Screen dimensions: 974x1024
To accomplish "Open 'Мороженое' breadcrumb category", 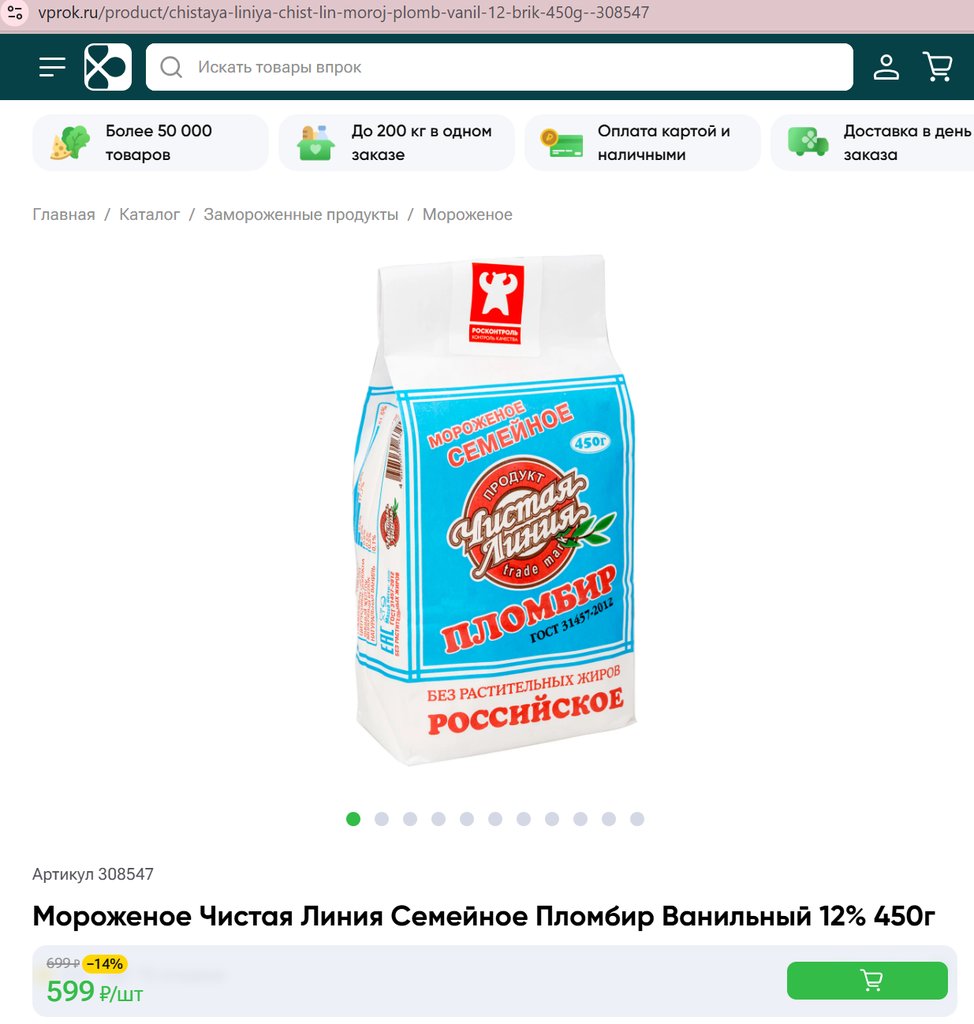I will click(467, 214).
